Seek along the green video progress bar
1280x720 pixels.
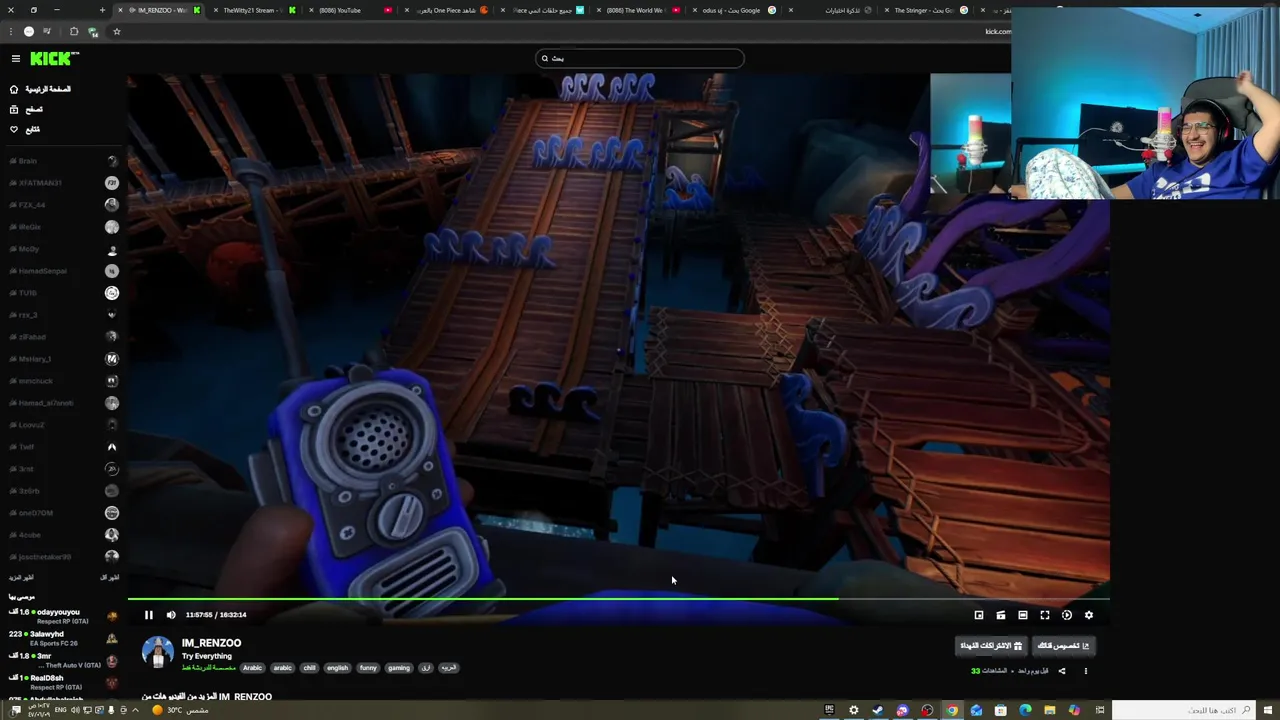click(618, 599)
